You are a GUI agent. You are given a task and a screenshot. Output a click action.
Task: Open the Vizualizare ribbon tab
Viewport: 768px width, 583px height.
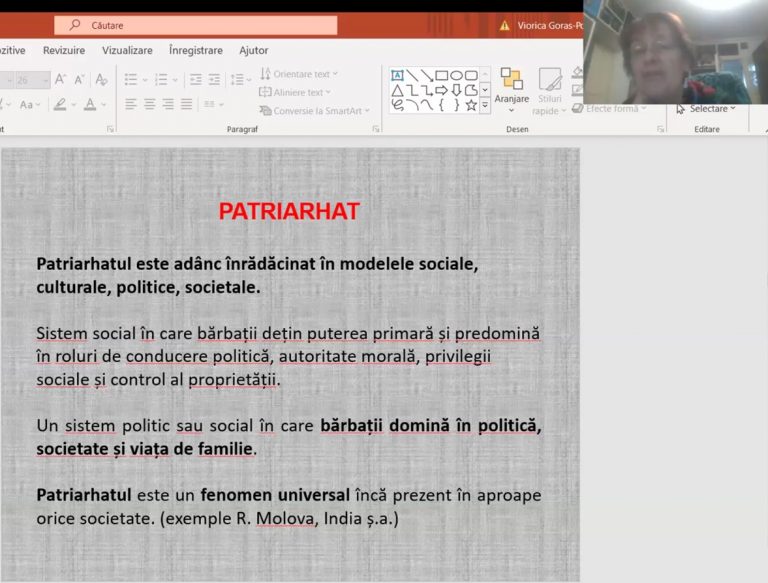click(x=127, y=50)
